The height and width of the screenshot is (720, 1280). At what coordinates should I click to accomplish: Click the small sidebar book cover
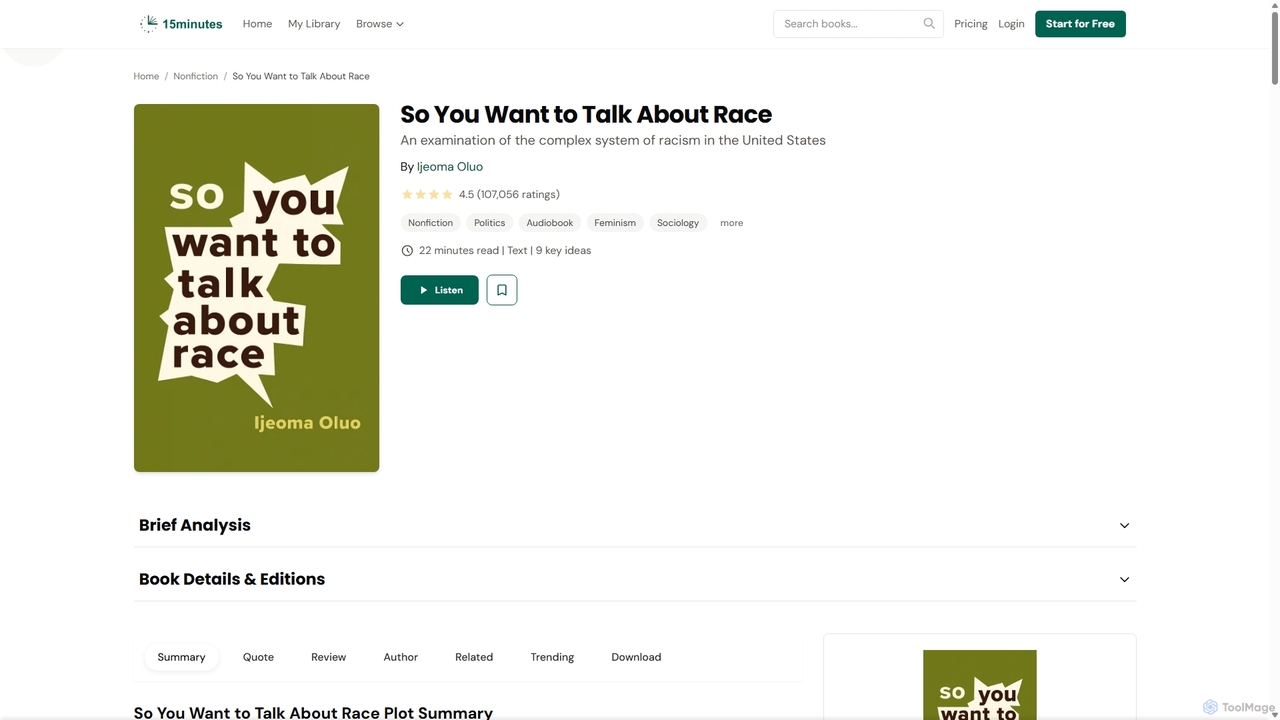tap(980, 685)
